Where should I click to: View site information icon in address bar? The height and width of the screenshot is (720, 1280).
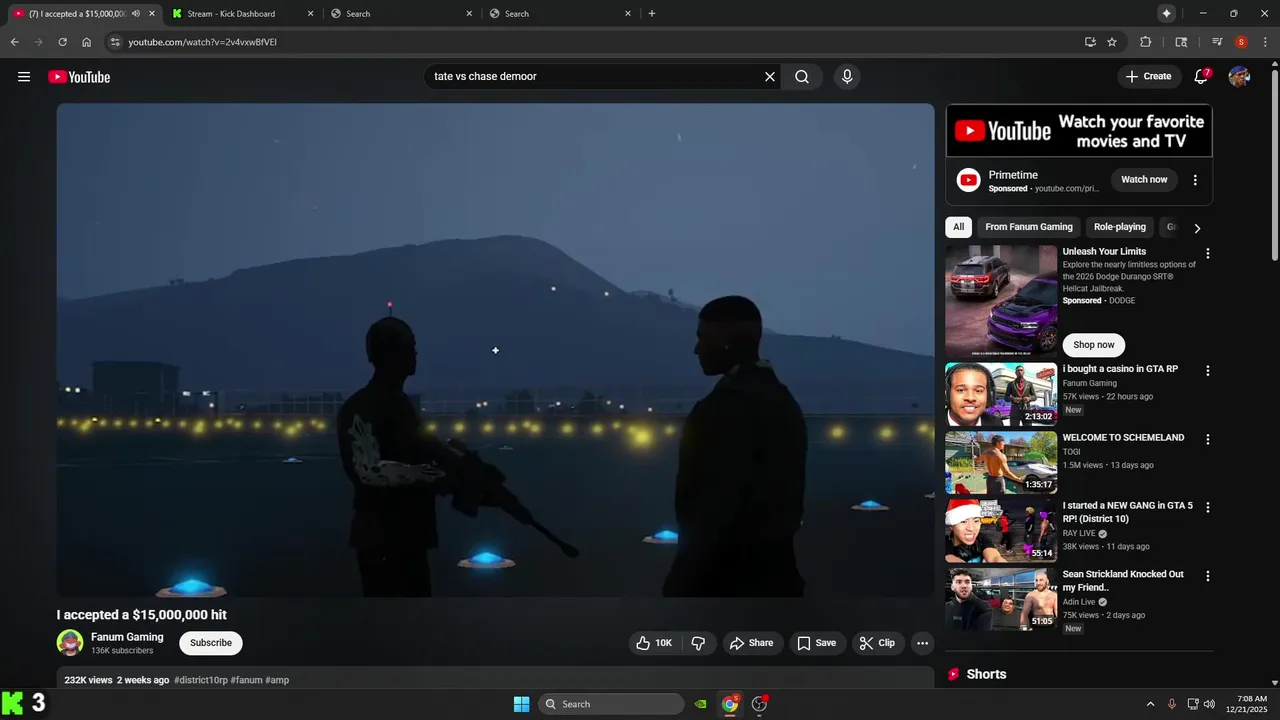pos(115,42)
